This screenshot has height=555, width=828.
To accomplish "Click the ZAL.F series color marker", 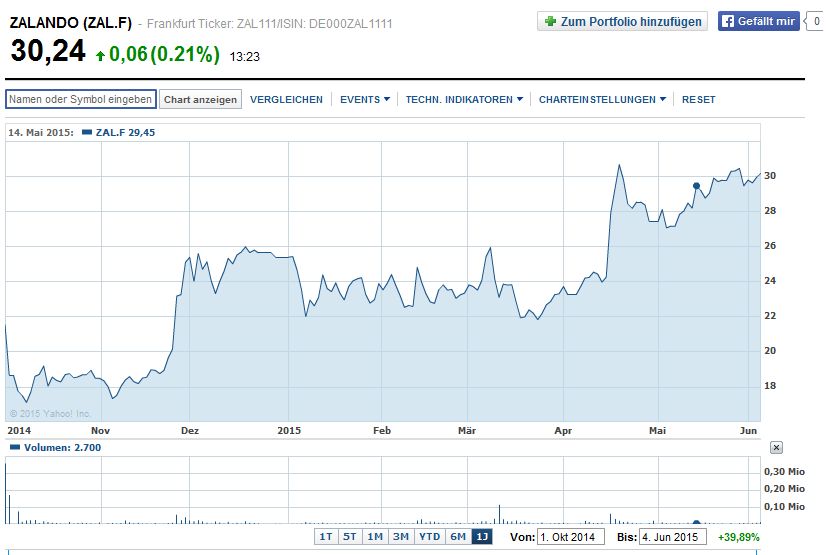I will pos(87,132).
